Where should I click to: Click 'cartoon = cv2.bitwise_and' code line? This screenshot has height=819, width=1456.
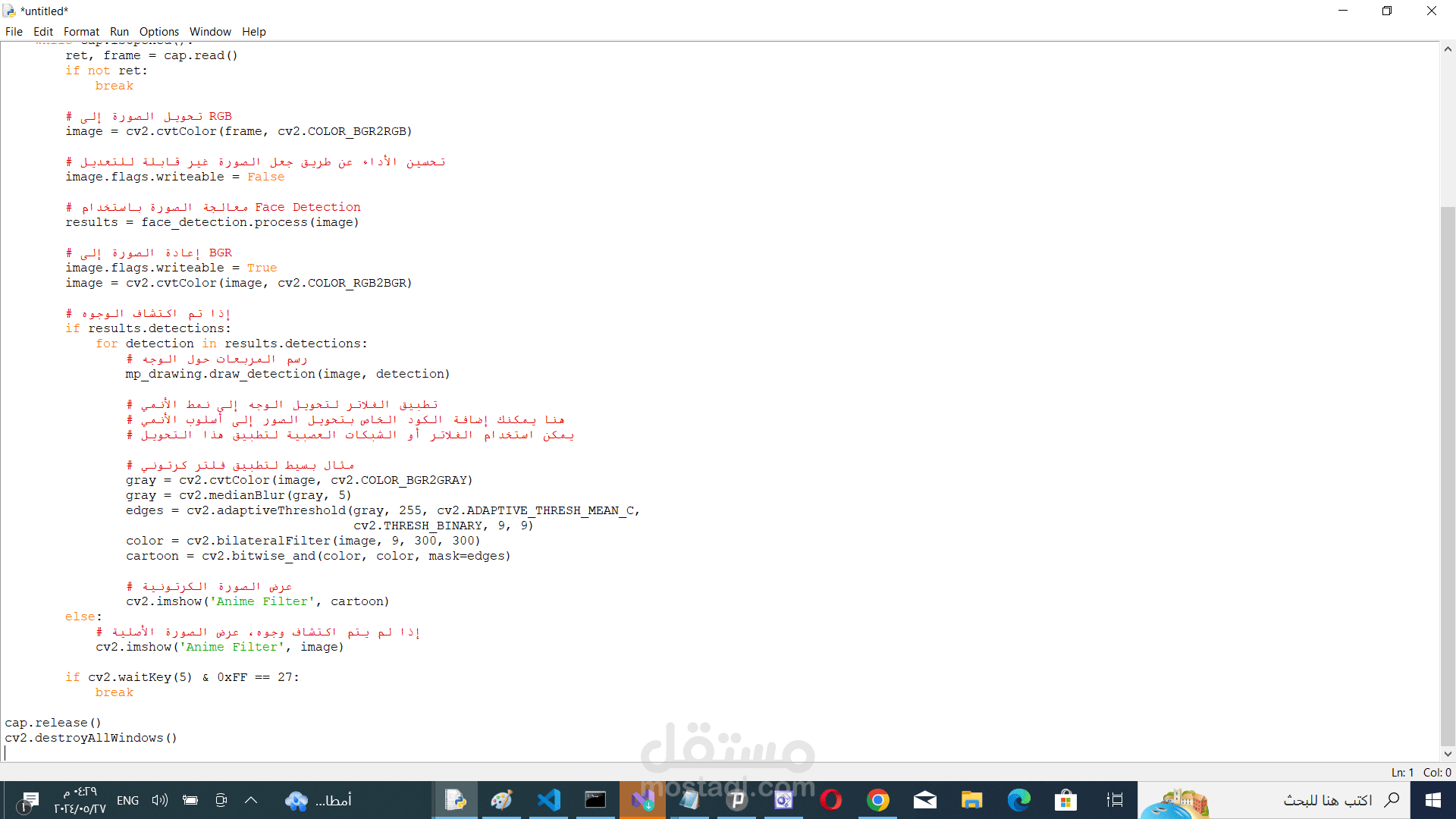tap(318, 556)
